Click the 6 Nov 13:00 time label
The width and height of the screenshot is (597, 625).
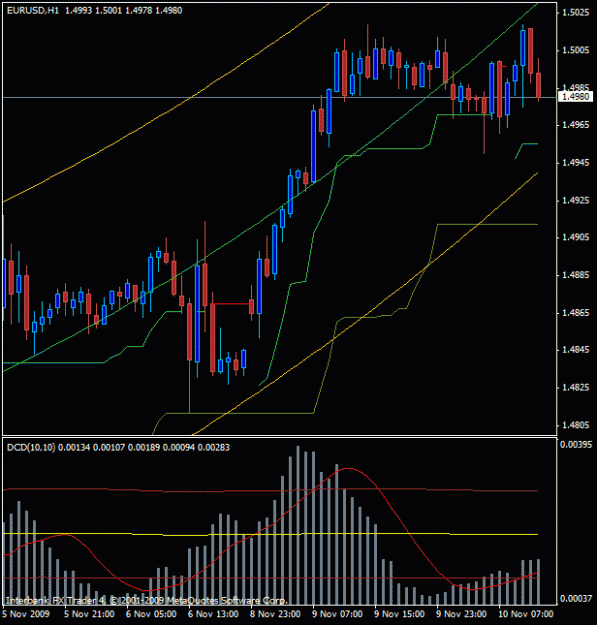pos(213,614)
